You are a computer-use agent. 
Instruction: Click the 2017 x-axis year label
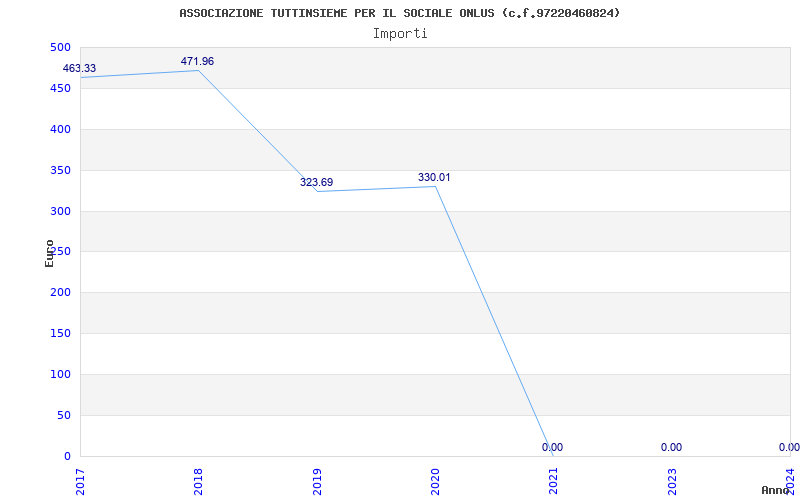(x=80, y=482)
